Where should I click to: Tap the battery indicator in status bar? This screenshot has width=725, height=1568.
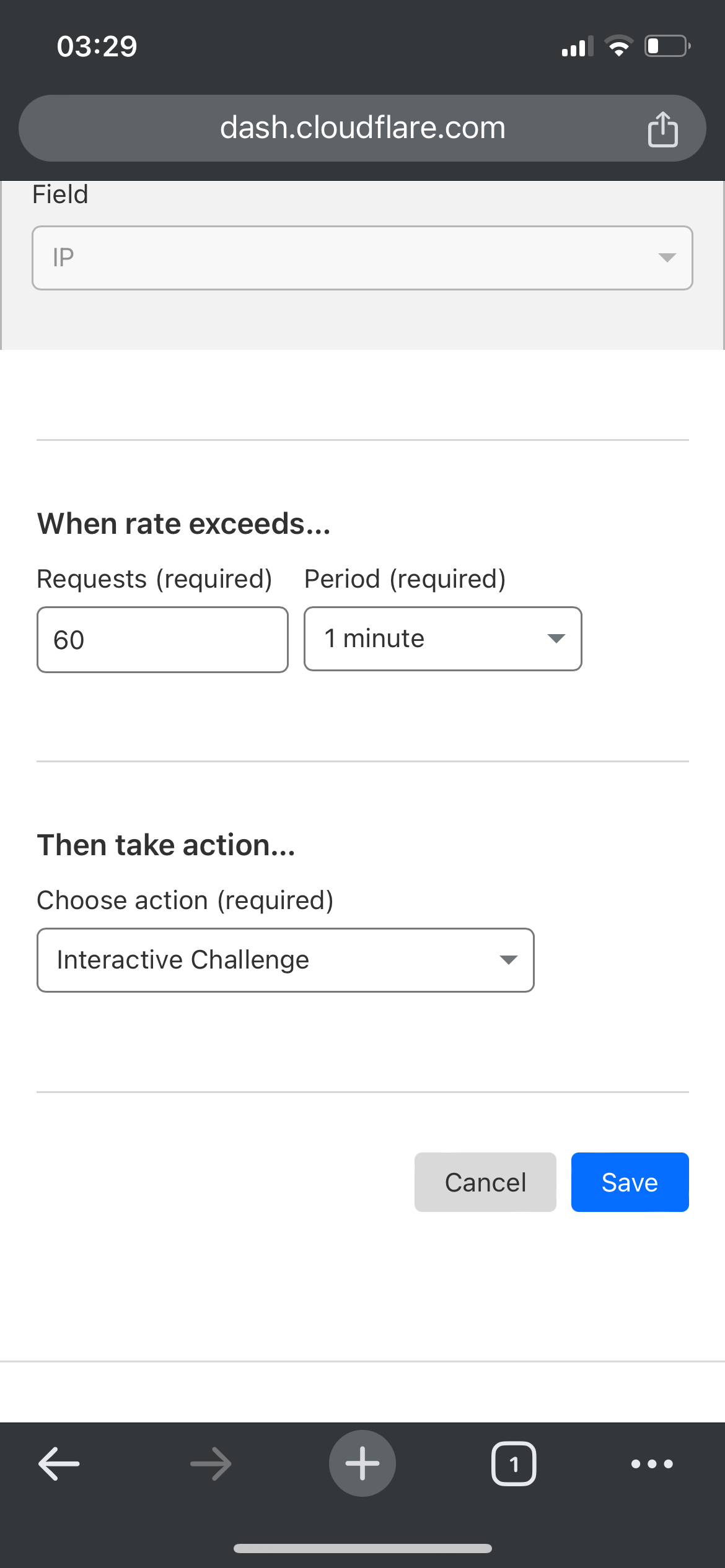(667, 46)
